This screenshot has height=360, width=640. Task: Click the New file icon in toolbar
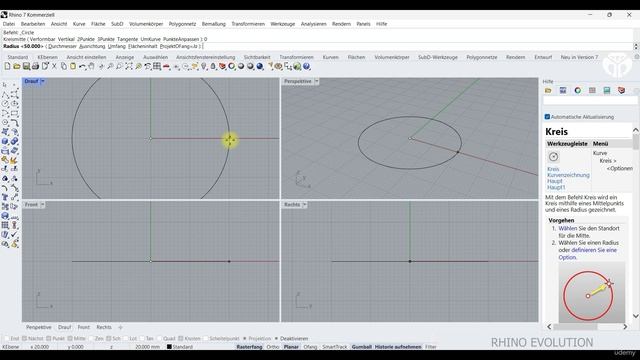(x=7, y=66)
